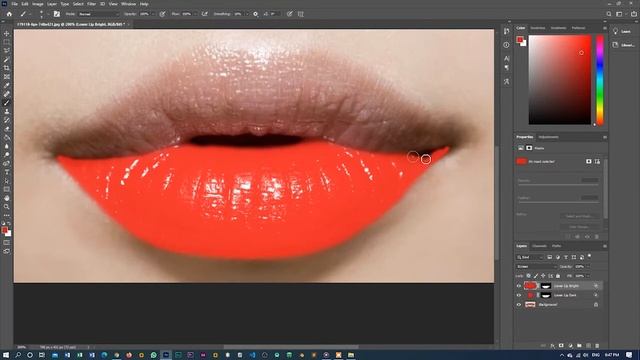Create new adjustment layer icon
This screenshot has height=360, width=640.
pyautogui.click(x=570, y=346)
